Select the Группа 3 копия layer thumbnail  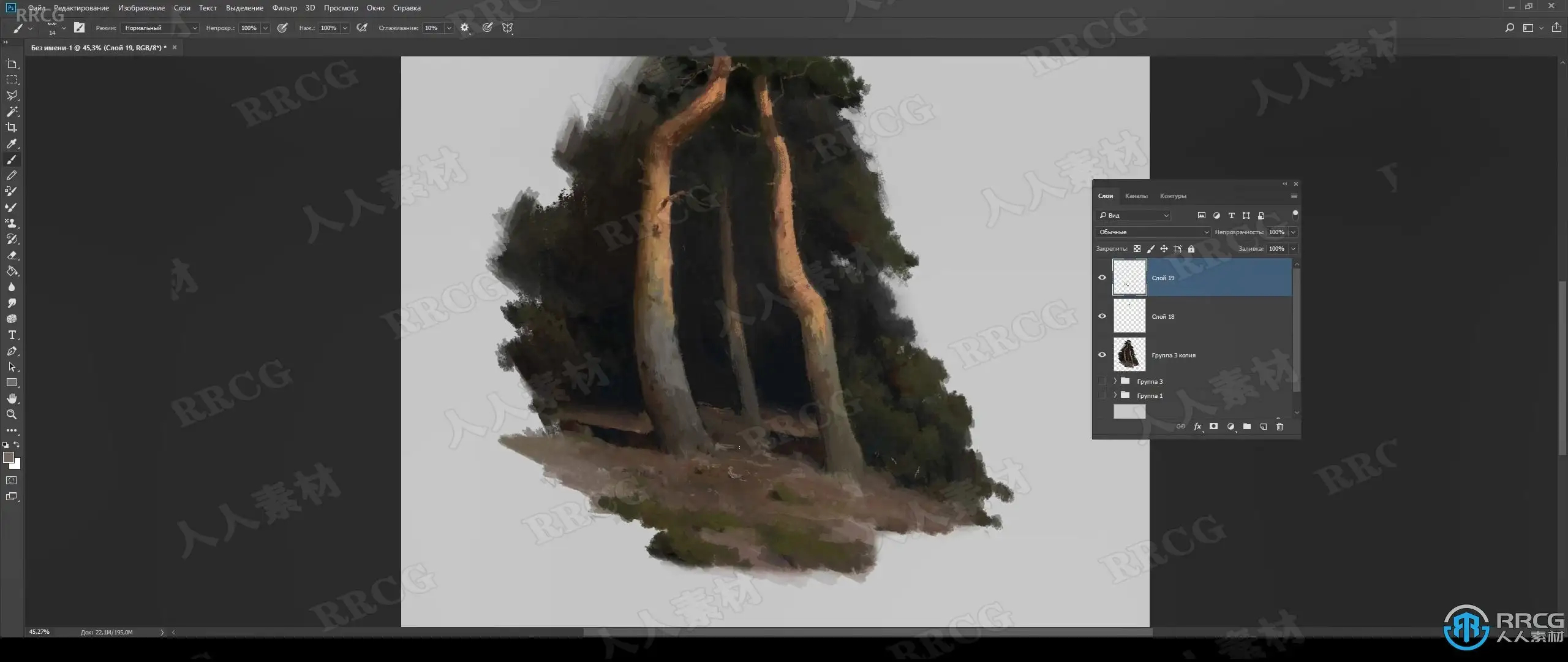pos(1129,355)
